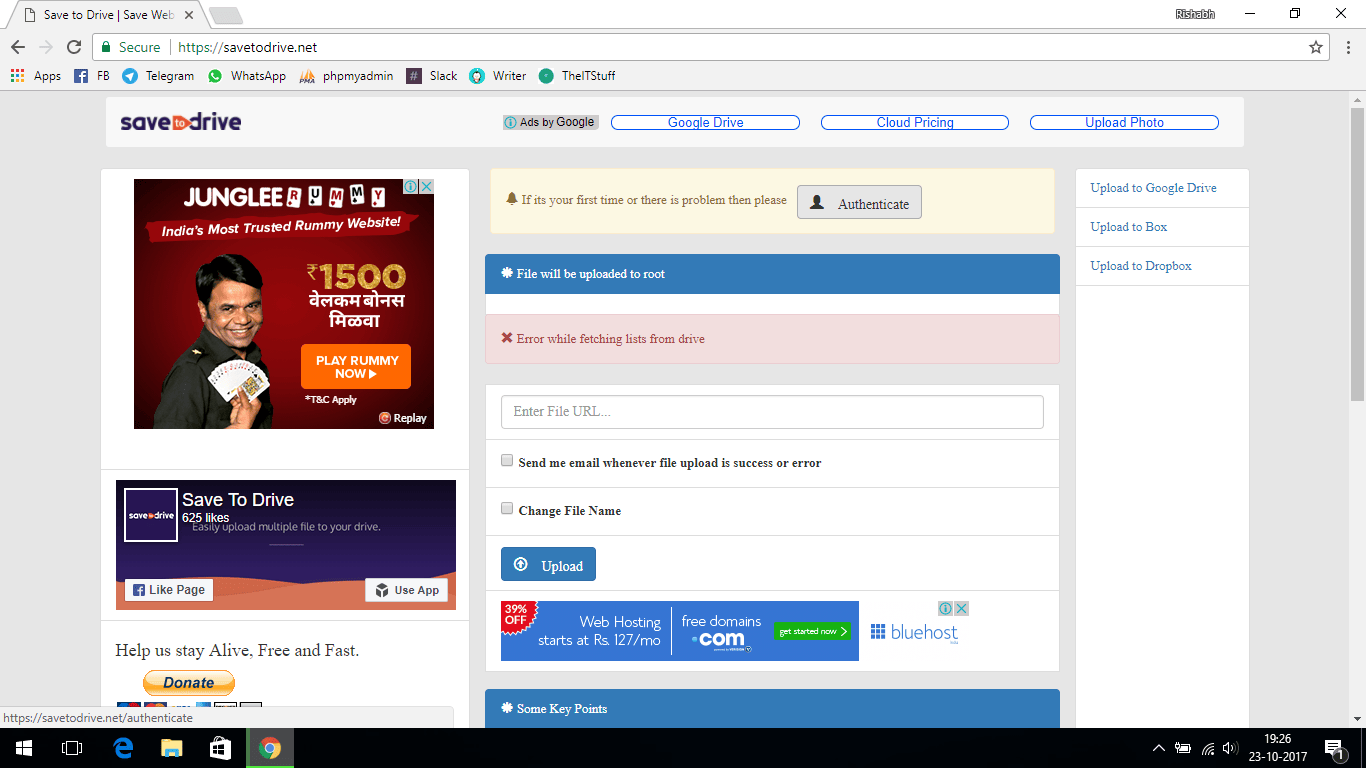Image resolution: width=1366 pixels, height=768 pixels.
Task: Open the Slack bookmark
Action: point(432,76)
